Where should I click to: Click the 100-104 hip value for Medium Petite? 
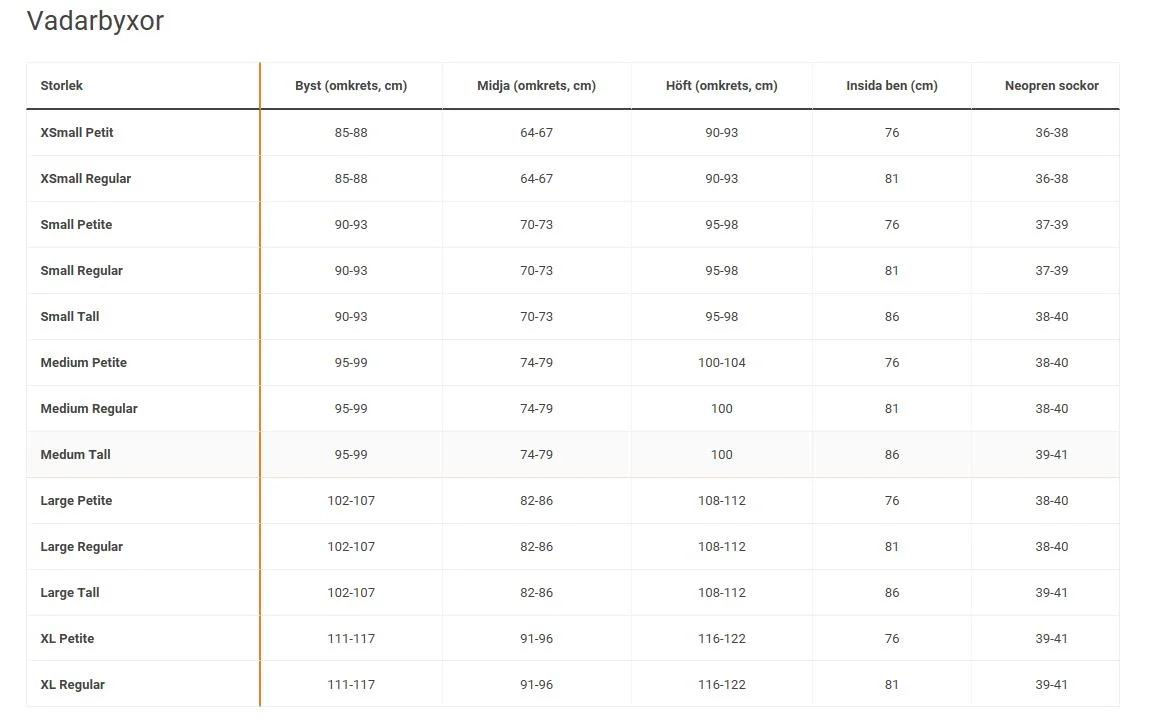coord(721,363)
